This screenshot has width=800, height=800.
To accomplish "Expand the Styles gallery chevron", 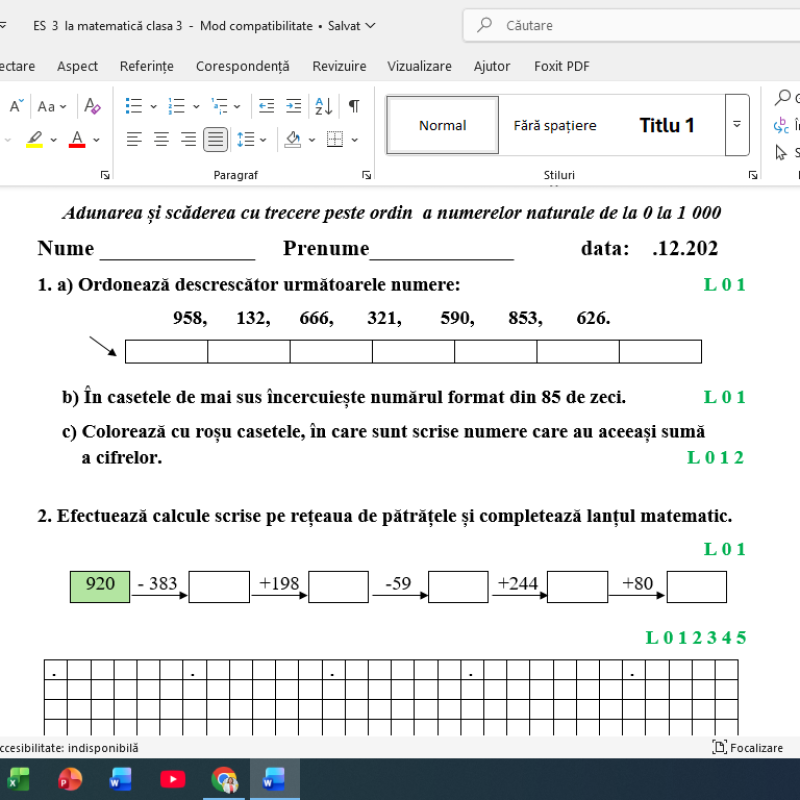I will pos(737,125).
